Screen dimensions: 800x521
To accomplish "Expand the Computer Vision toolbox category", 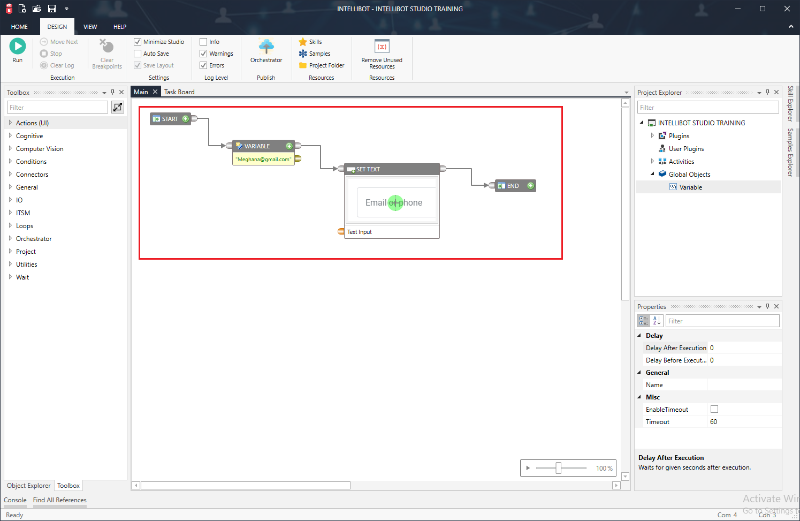I will (10, 148).
